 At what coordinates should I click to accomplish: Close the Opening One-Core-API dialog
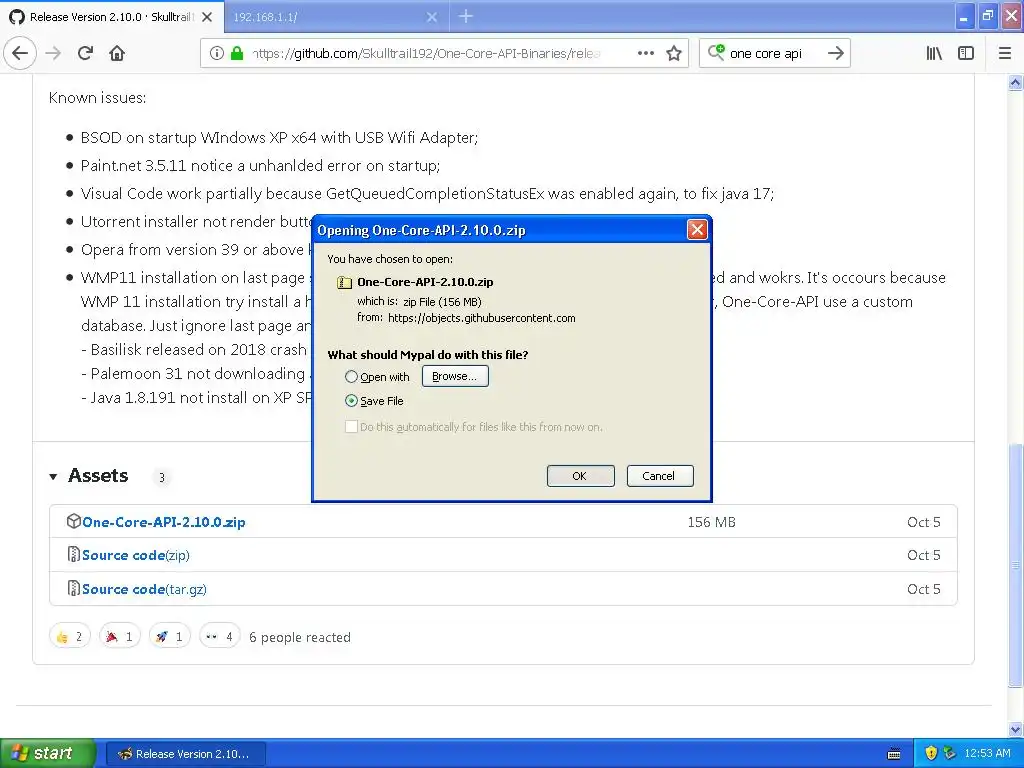coord(697,229)
